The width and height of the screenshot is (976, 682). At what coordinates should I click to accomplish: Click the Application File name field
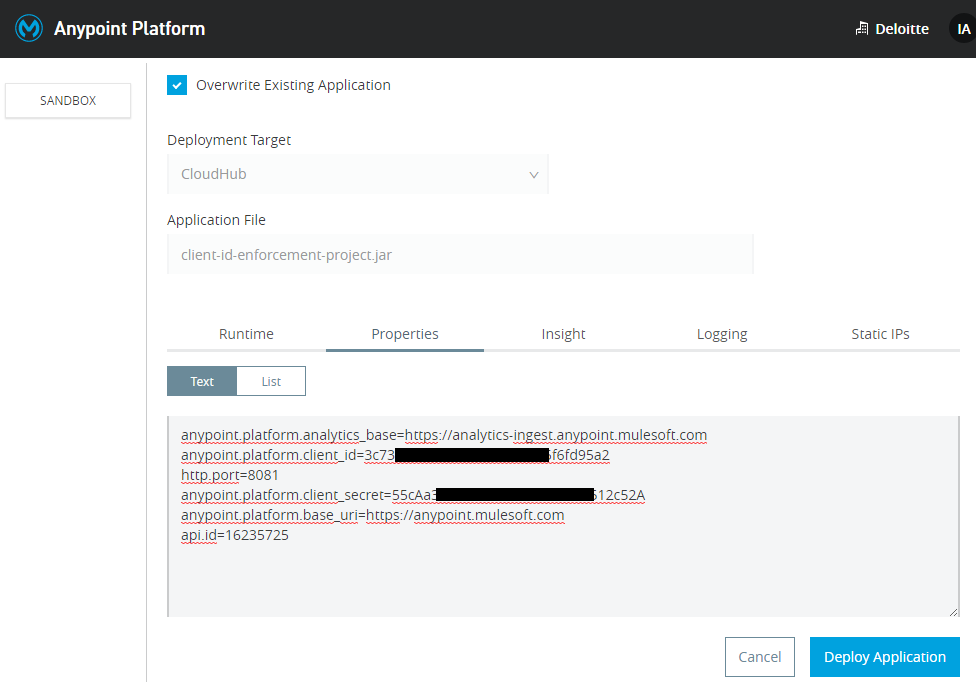click(460, 255)
